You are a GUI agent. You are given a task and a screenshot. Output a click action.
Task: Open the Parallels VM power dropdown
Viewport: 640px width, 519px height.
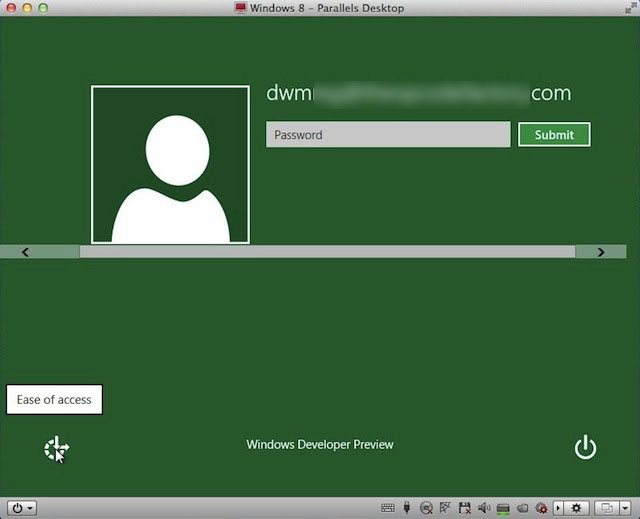pos(22,508)
